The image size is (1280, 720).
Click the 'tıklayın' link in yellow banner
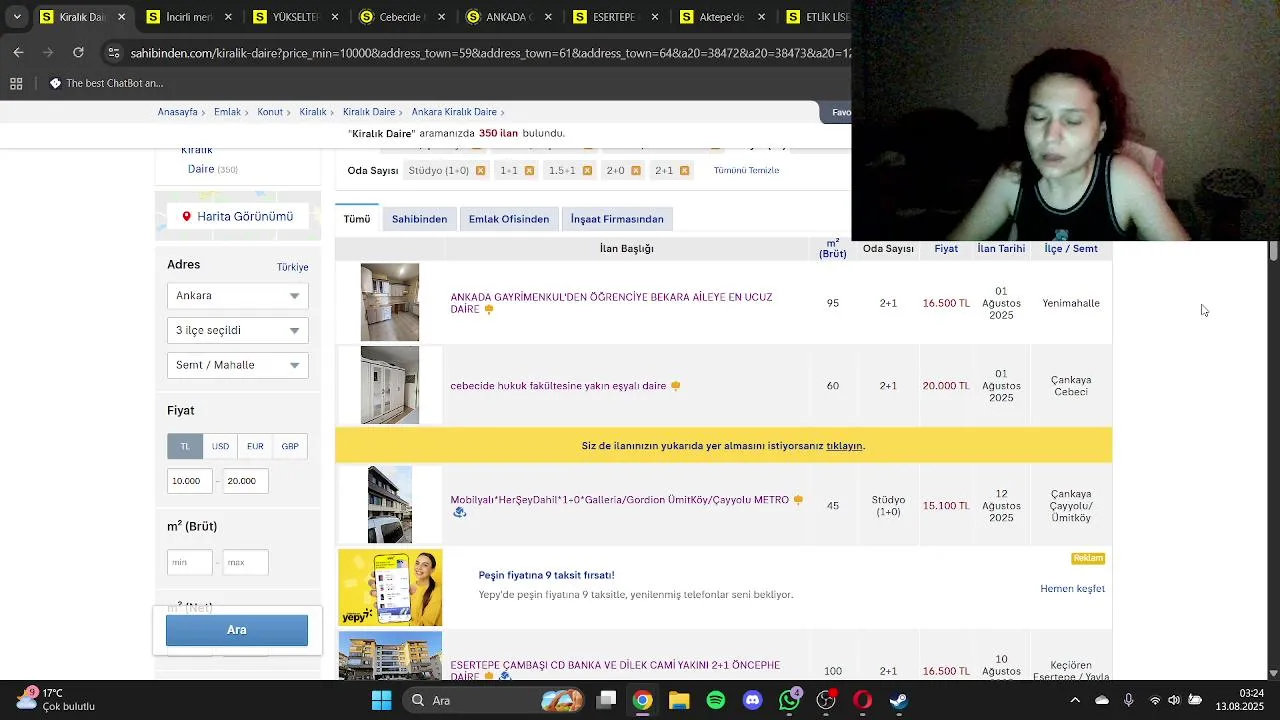click(844, 446)
